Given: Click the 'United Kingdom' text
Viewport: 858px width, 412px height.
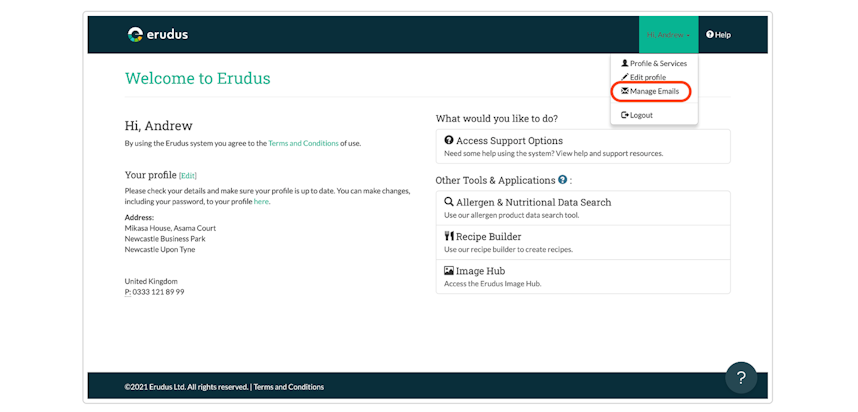Looking at the screenshot, I should coord(151,281).
